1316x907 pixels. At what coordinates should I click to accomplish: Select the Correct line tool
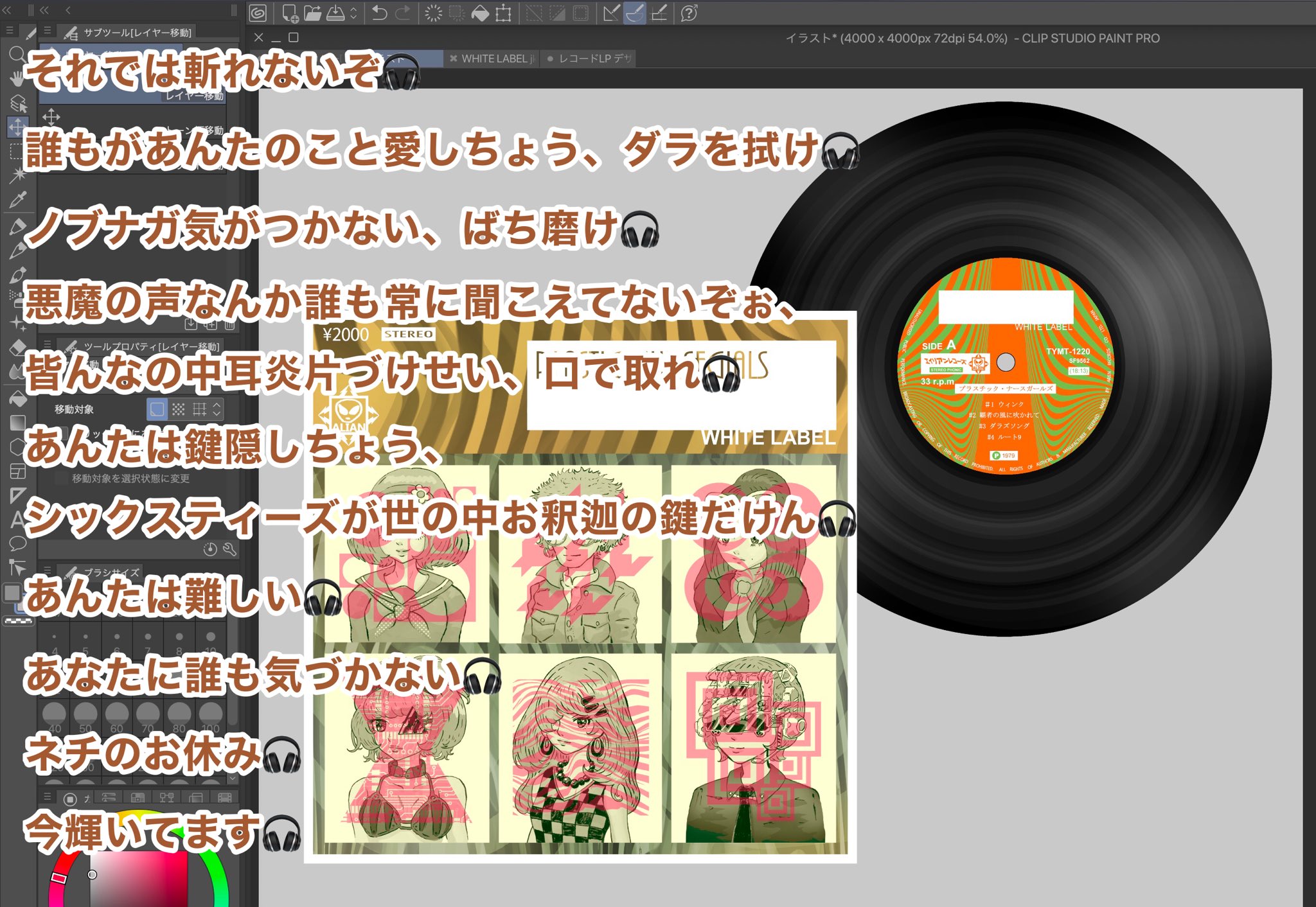pyautogui.click(x=17, y=568)
